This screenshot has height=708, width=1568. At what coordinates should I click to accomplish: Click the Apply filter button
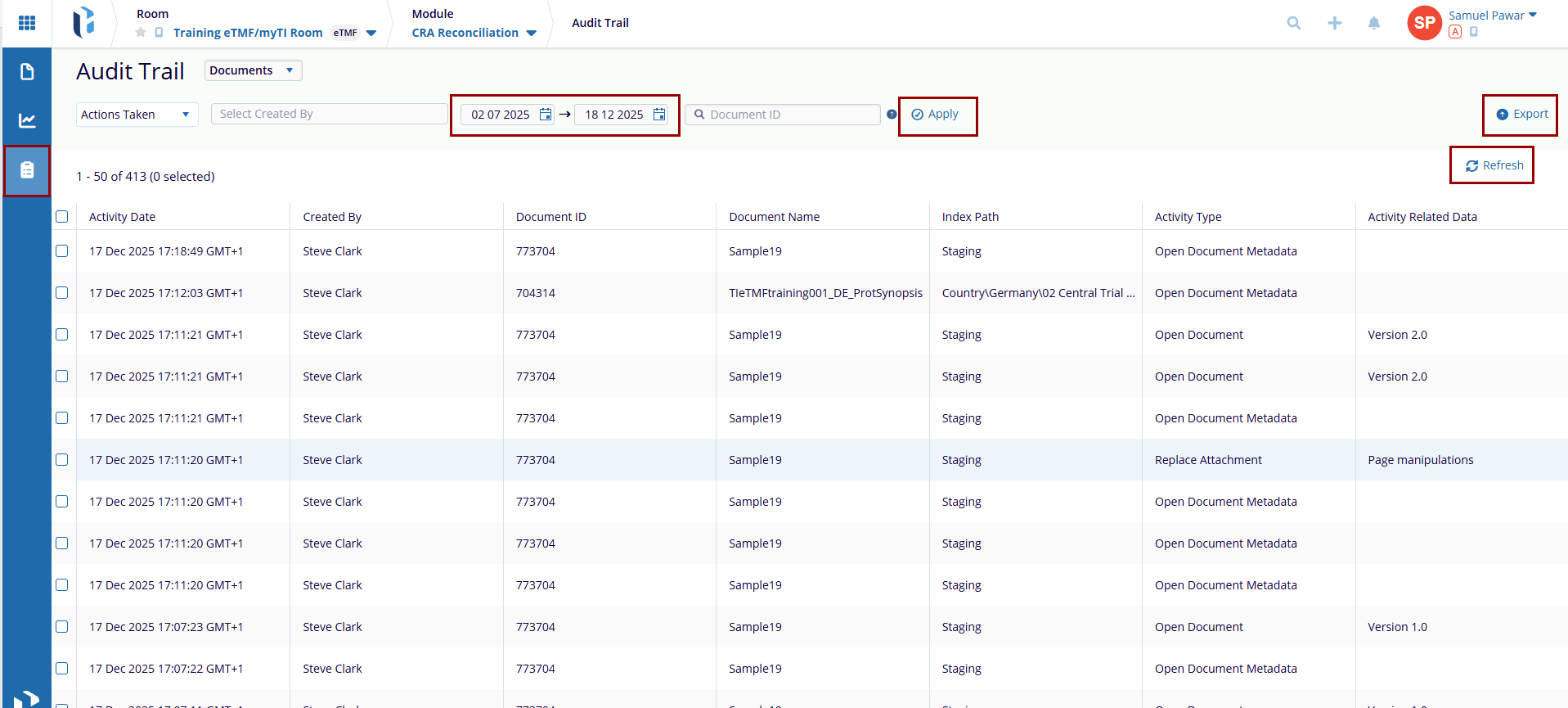pos(936,115)
